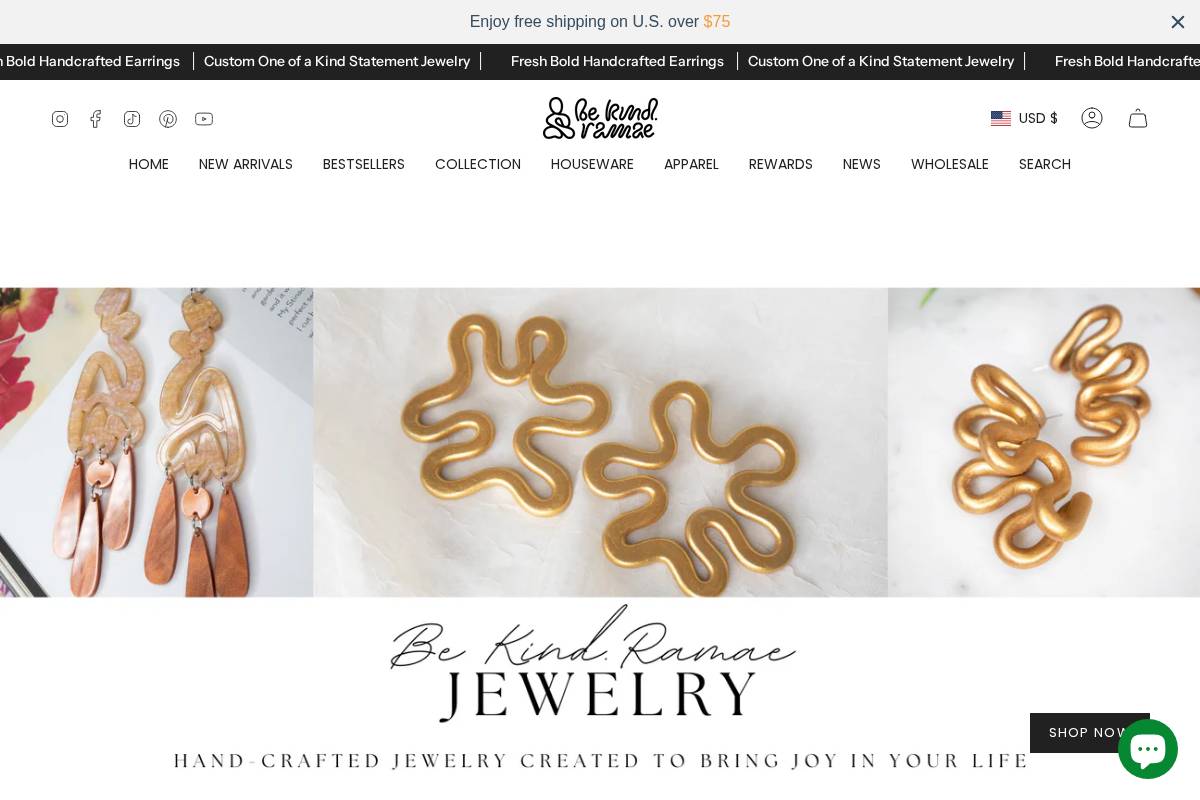This screenshot has width=1200, height=800.
Task: Open the Instagram social icon
Action: pyautogui.click(x=60, y=119)
